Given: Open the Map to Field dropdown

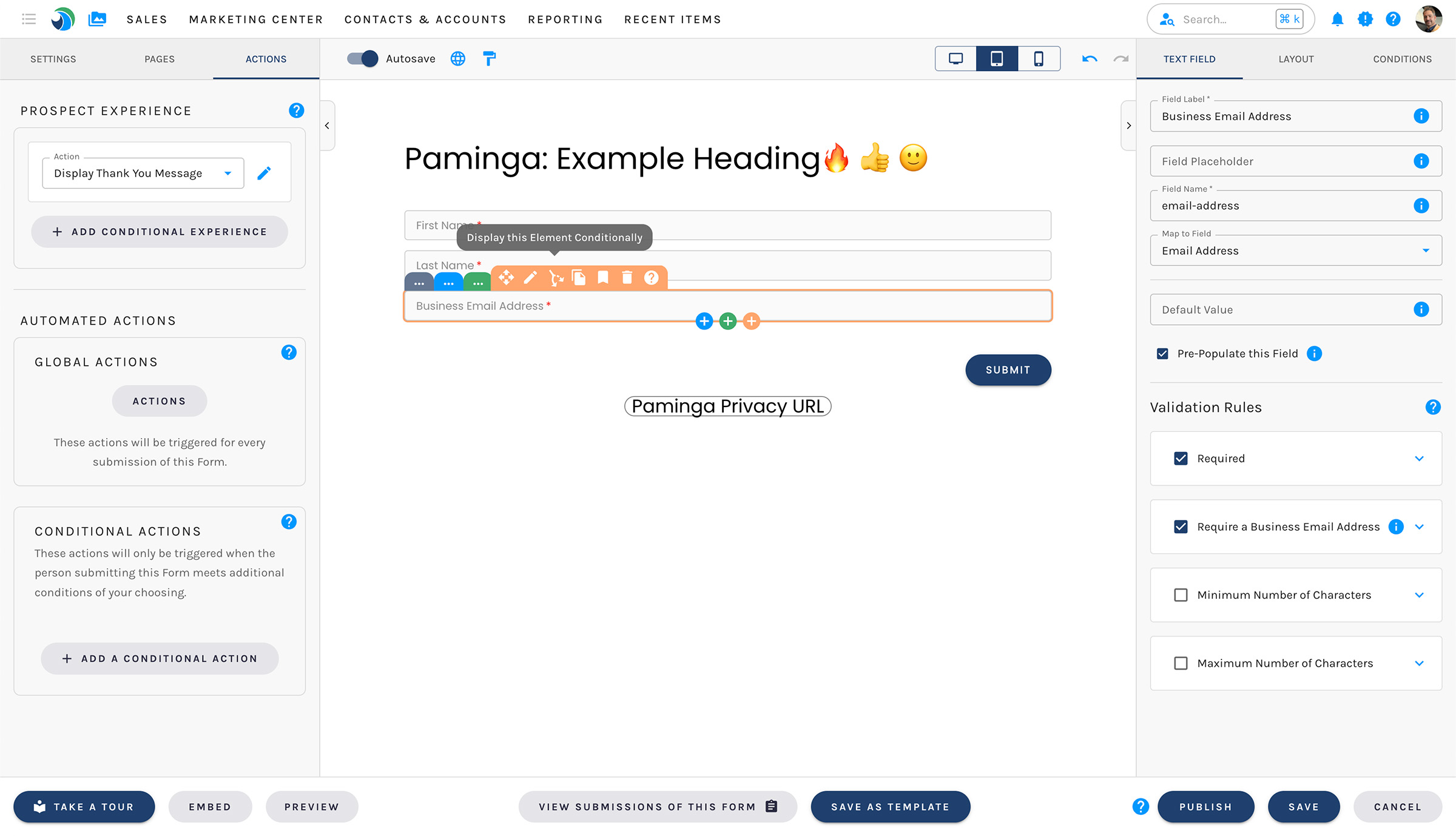Looking at the screenshot, I should coord(1295,251).
